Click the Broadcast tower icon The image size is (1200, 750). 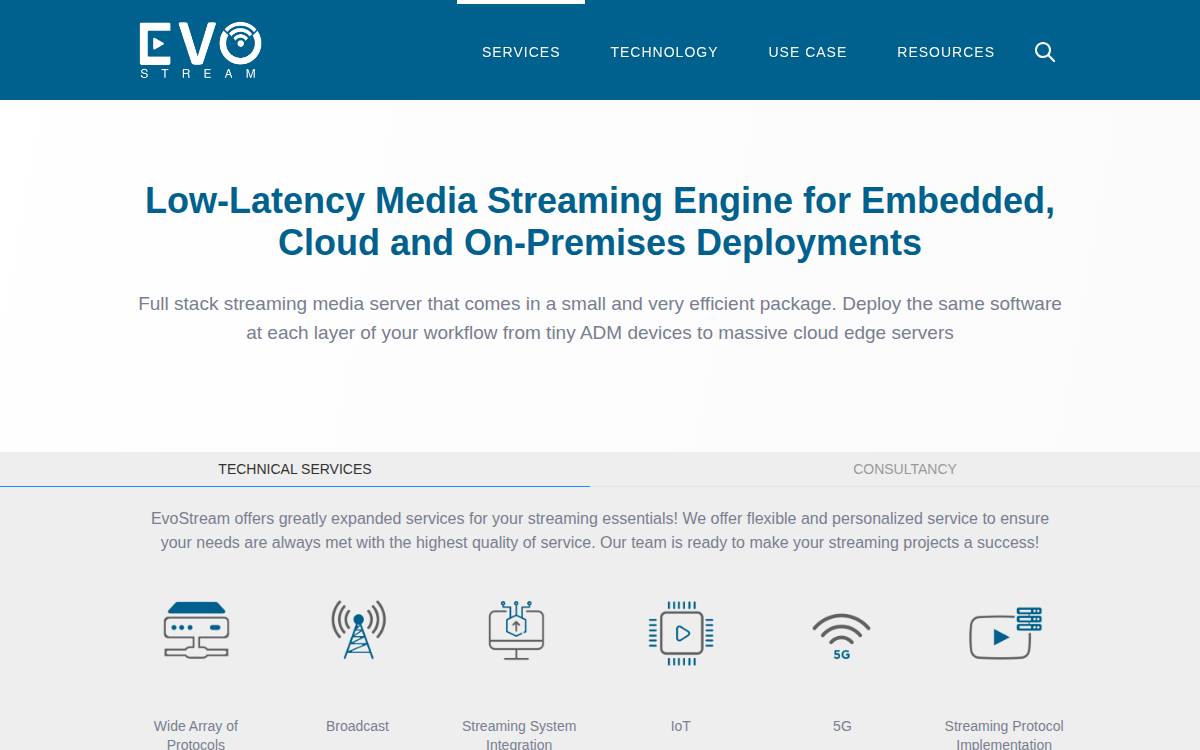(x=358, y=630)
